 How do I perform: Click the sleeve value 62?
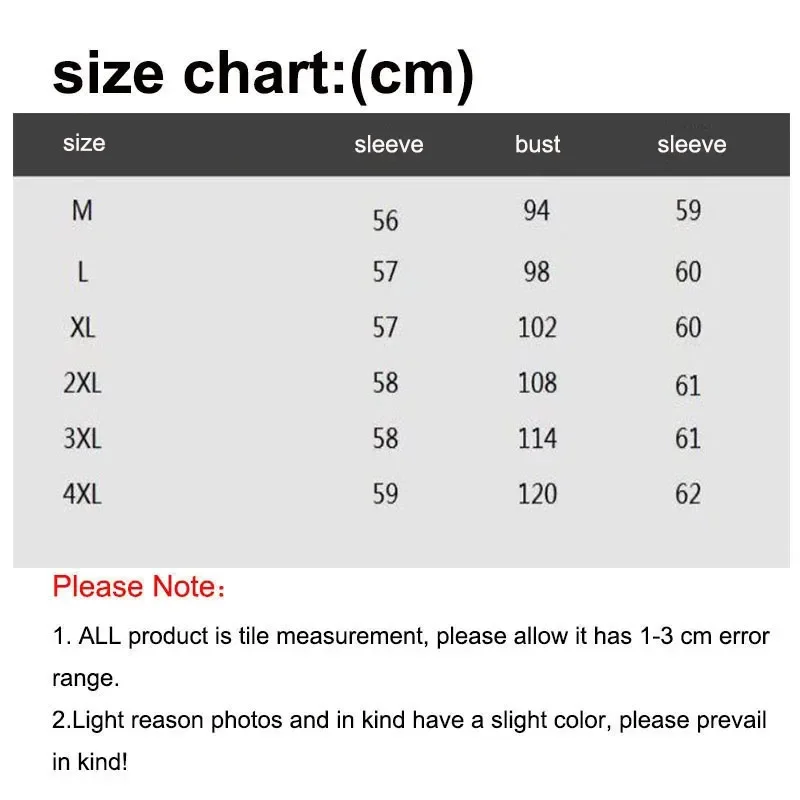(688, 494)
